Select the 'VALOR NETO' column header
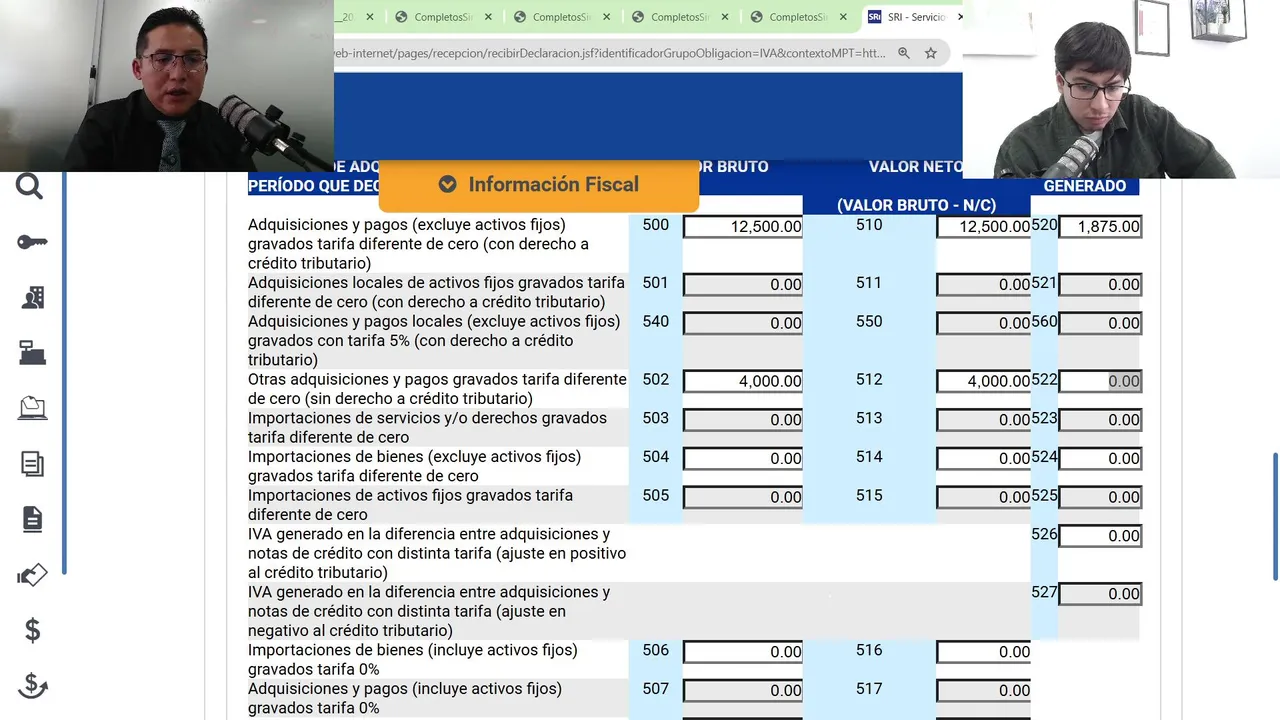The image size is (1280, 720). pos(915,167)
